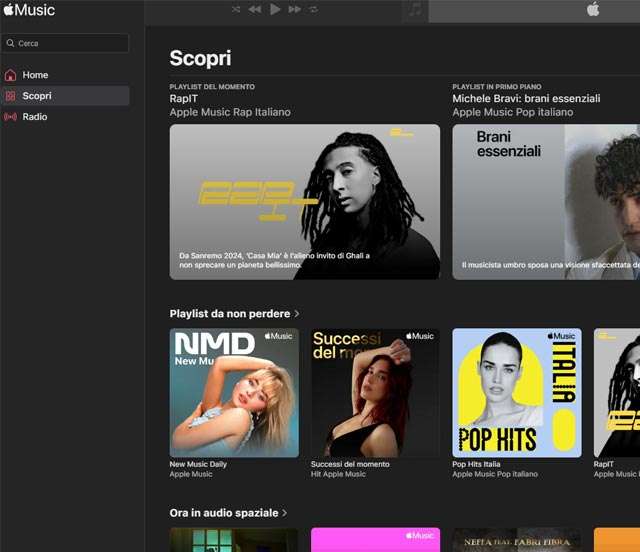Viewport: 640px width, 552px height.
Task: Select Scopri in the sidebar
Action: pos(65,96)
